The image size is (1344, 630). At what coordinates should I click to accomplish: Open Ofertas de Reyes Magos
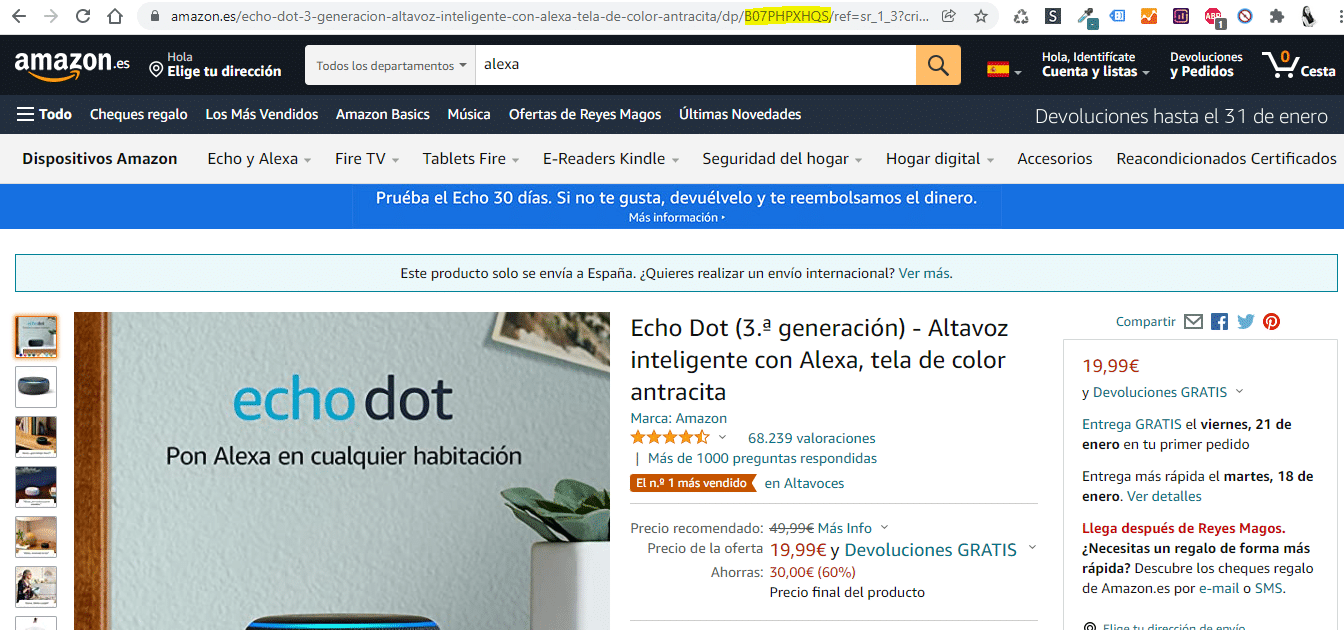[x=583, y=114]
